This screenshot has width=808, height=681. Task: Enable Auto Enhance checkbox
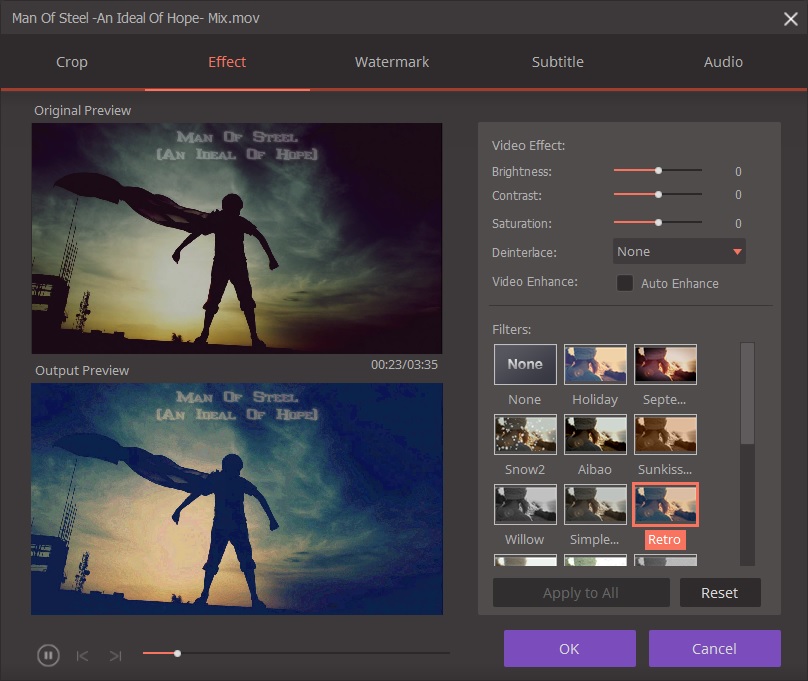(625, 283)
